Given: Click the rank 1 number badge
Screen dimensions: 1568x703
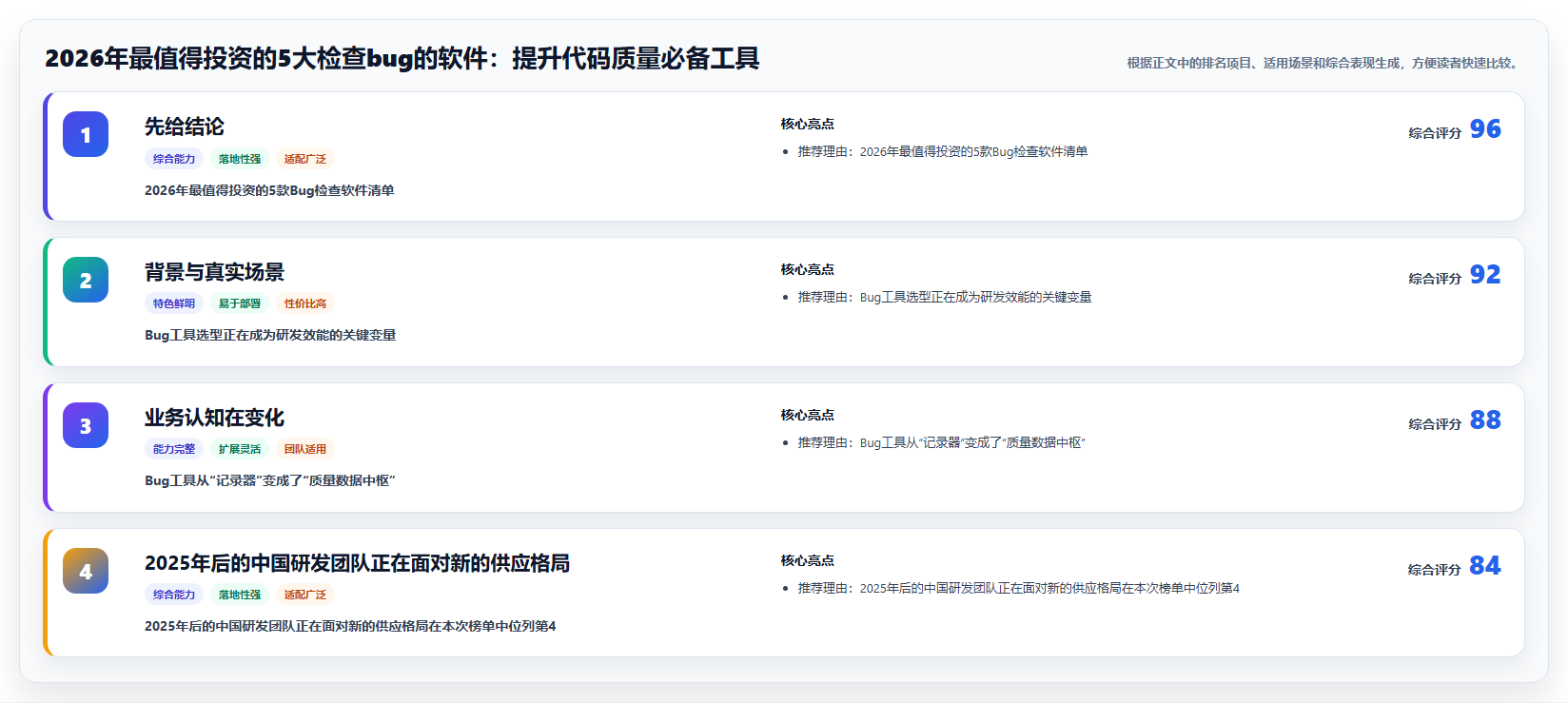Looking at the screenshot, I should pos(86,134).
